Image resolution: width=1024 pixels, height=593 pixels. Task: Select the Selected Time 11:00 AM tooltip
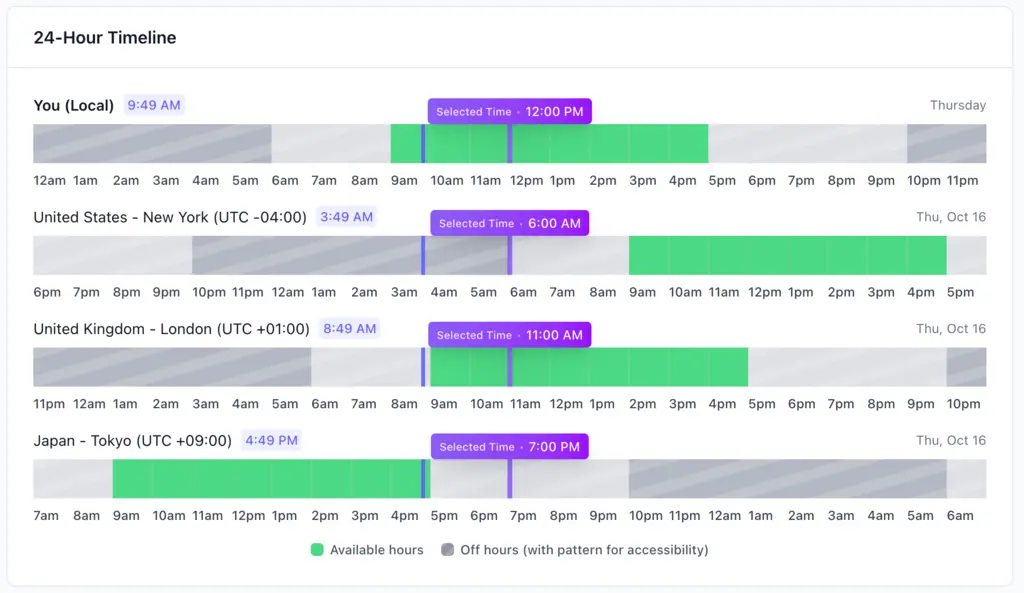[509, 336]
